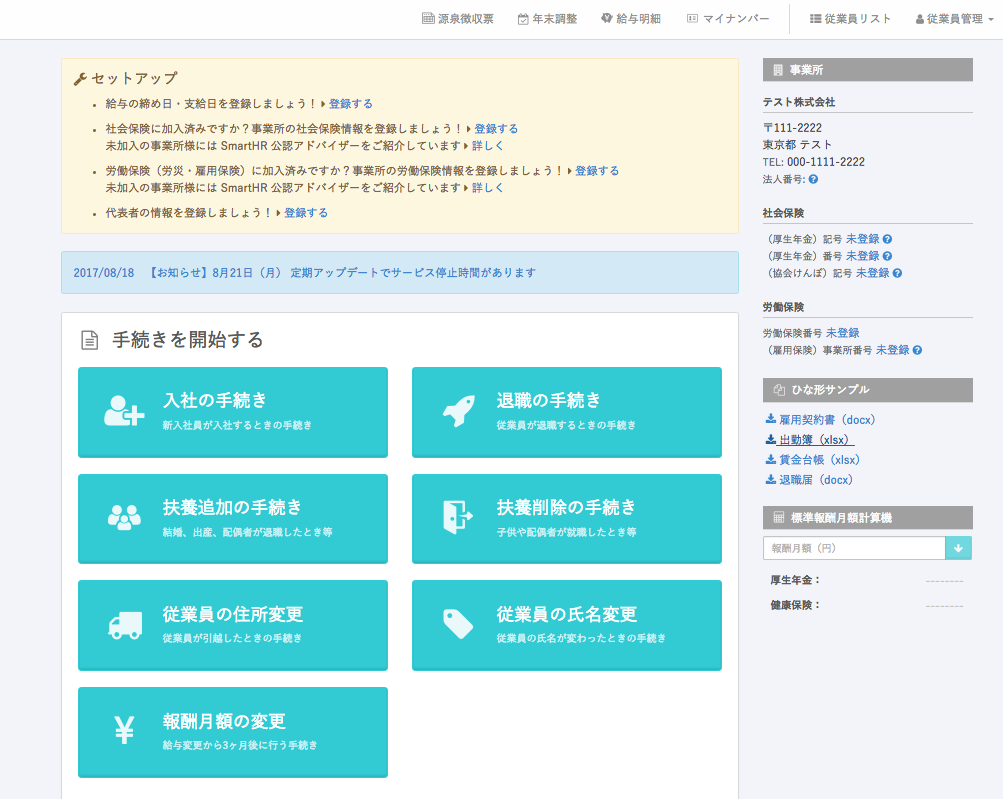The image size is (1003, 799).
Task: Click the help icon next to 雇用保険 事業所番号
Action: (917, 351)
